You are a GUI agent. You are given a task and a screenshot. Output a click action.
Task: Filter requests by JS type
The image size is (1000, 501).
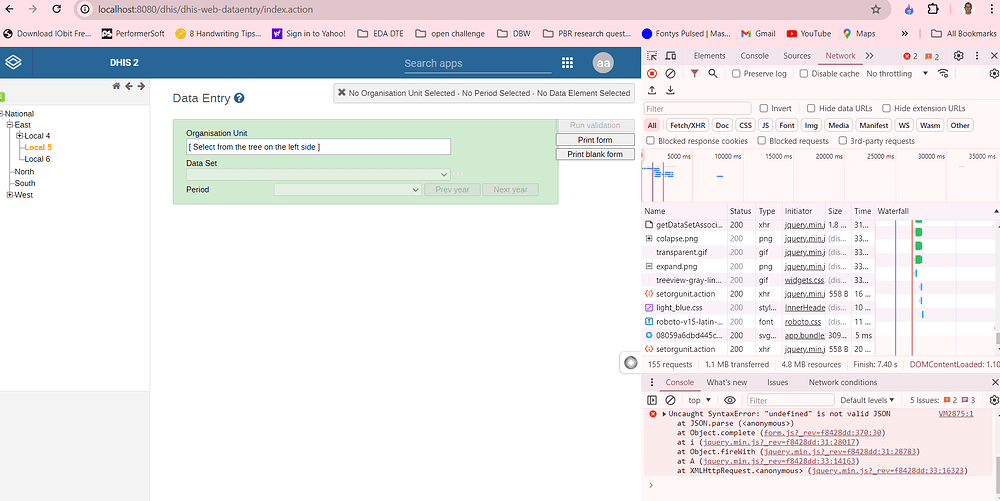coord(765,126)
